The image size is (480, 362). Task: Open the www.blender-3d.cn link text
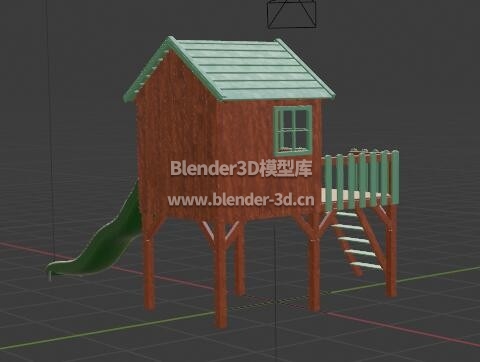pyautogui.click(x=241, y=200)
